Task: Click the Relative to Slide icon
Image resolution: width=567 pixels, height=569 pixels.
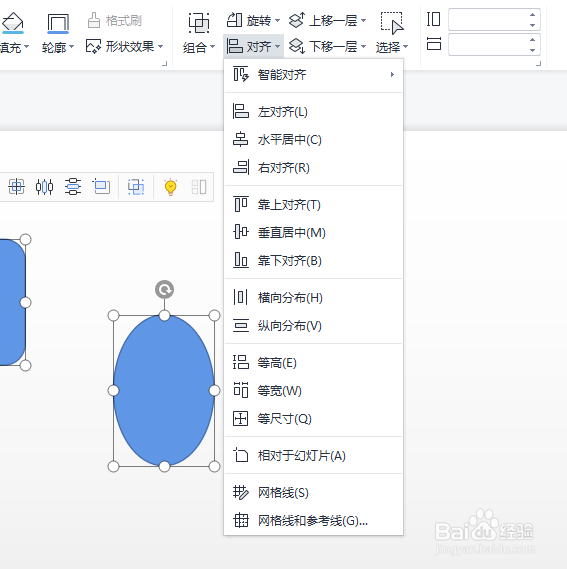Action: pyautogui.click(x=241, y=455)
